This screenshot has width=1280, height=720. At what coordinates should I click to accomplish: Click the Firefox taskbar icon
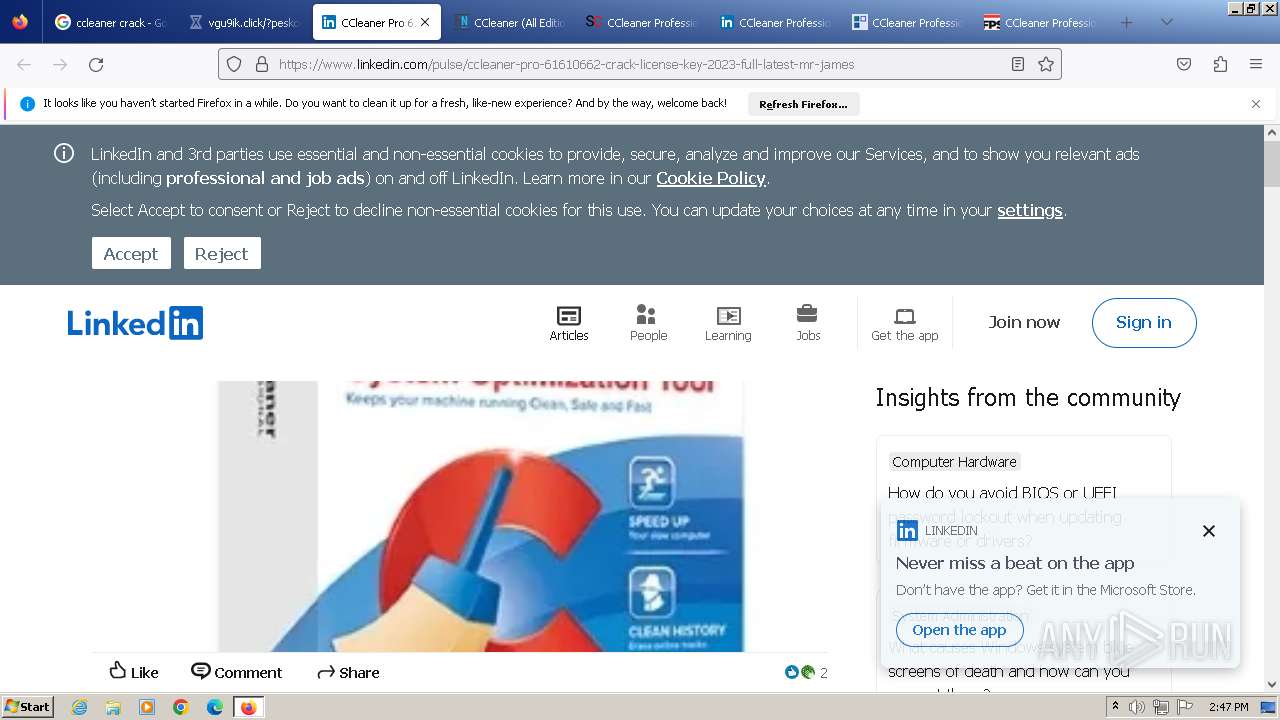coord(249,707)
